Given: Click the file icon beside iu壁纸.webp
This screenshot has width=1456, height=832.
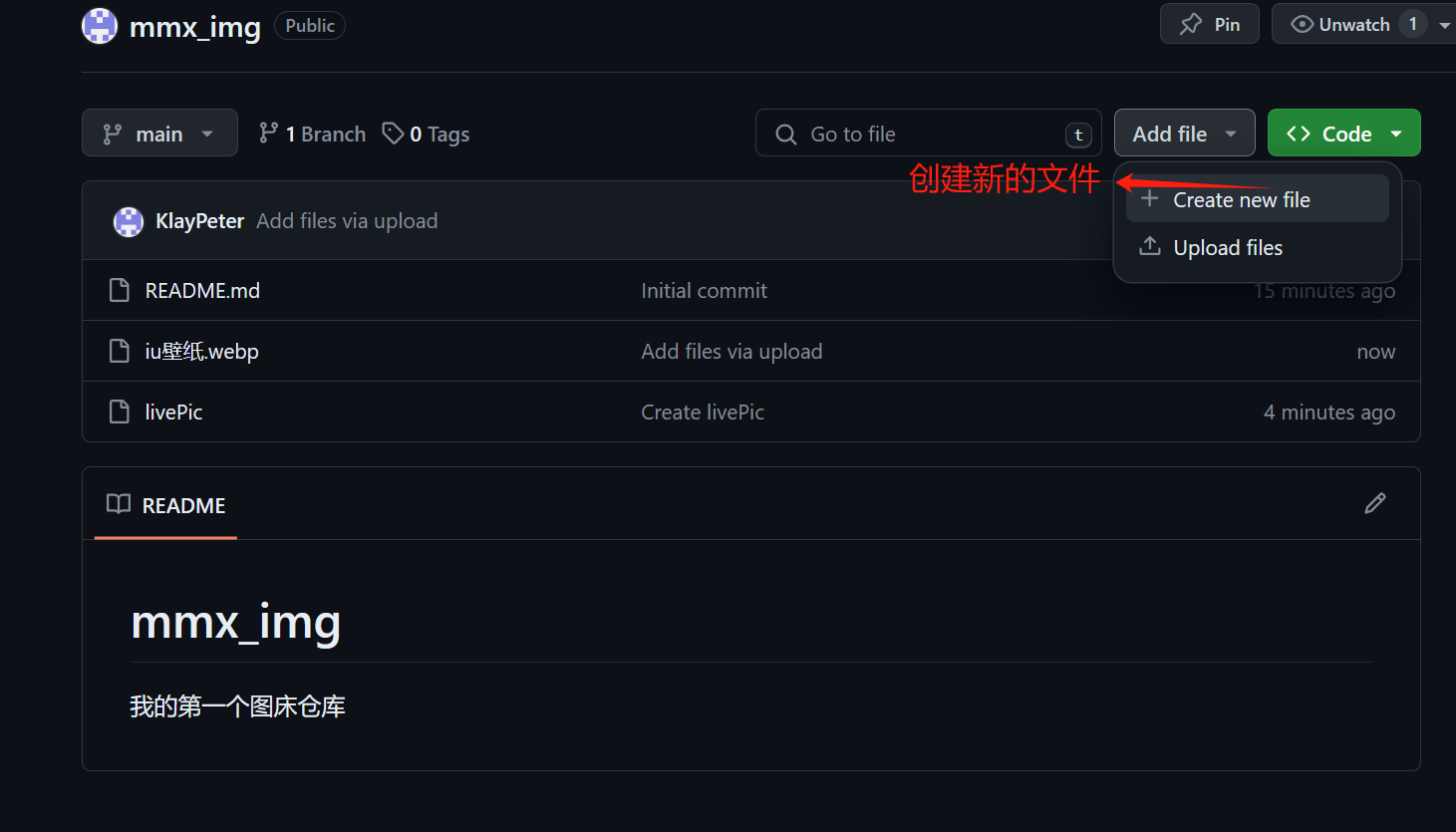Looking at the screenshot, I should click(x=119, y=351).
